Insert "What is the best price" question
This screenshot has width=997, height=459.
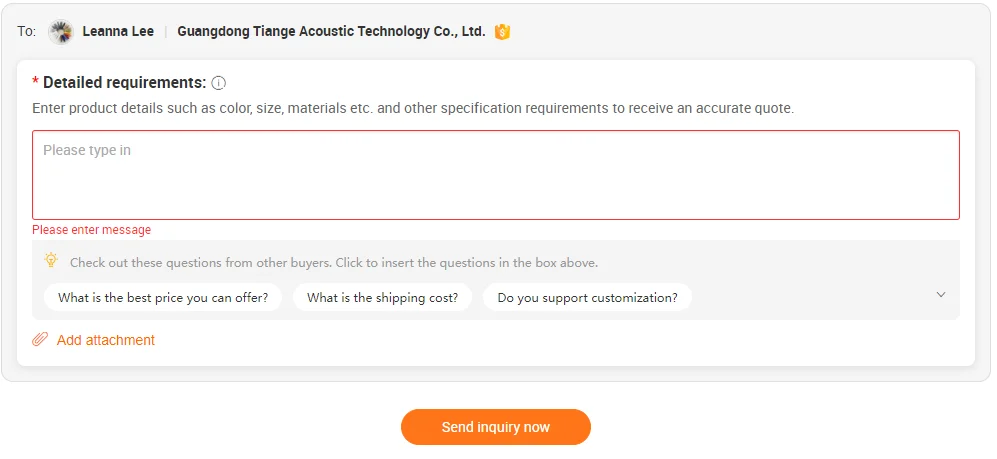[163, 298]
